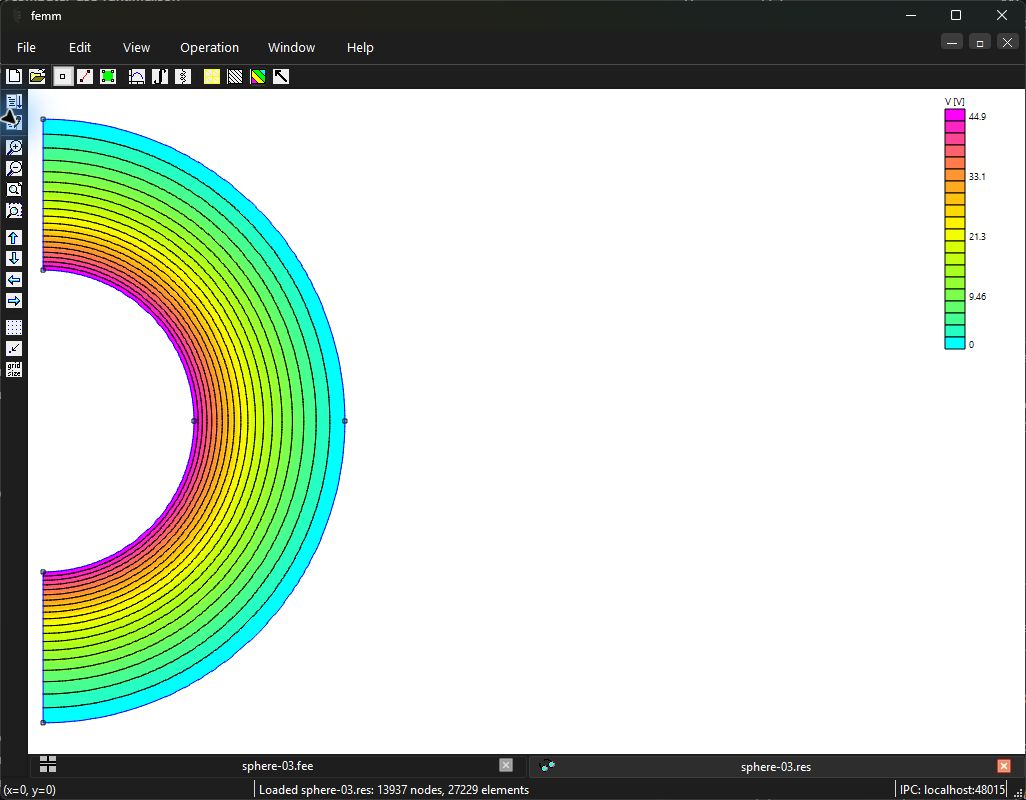This screenshot has height=800, width=1026.
Task: Close the sphere-03.res tab
Action: pyautogui.click(x=1004, y=765)
